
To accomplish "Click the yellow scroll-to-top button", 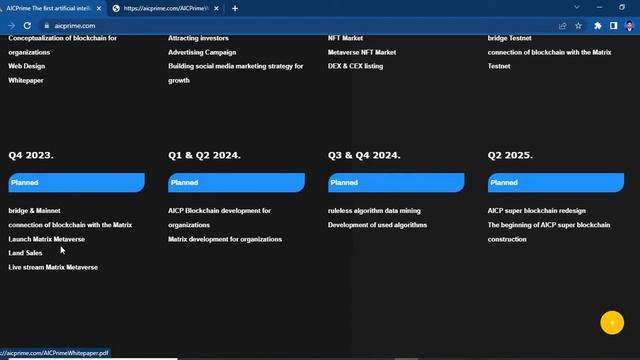I will [612, 322].
